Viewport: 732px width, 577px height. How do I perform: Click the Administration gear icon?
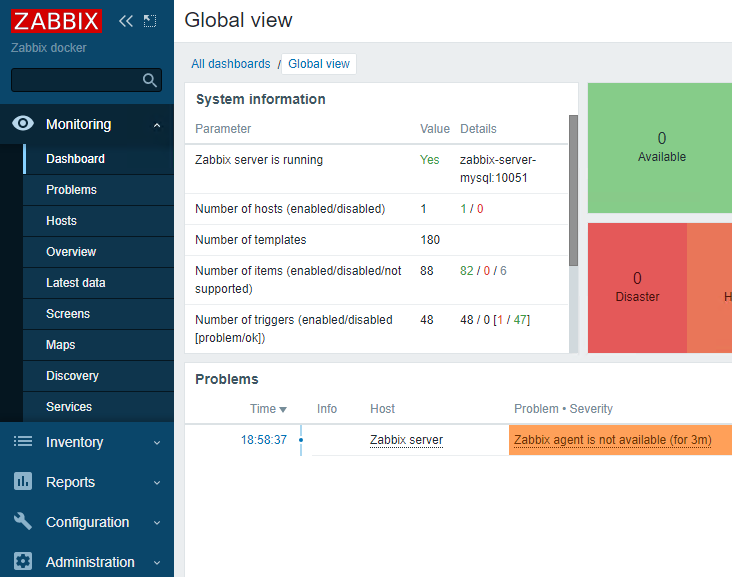23,561
